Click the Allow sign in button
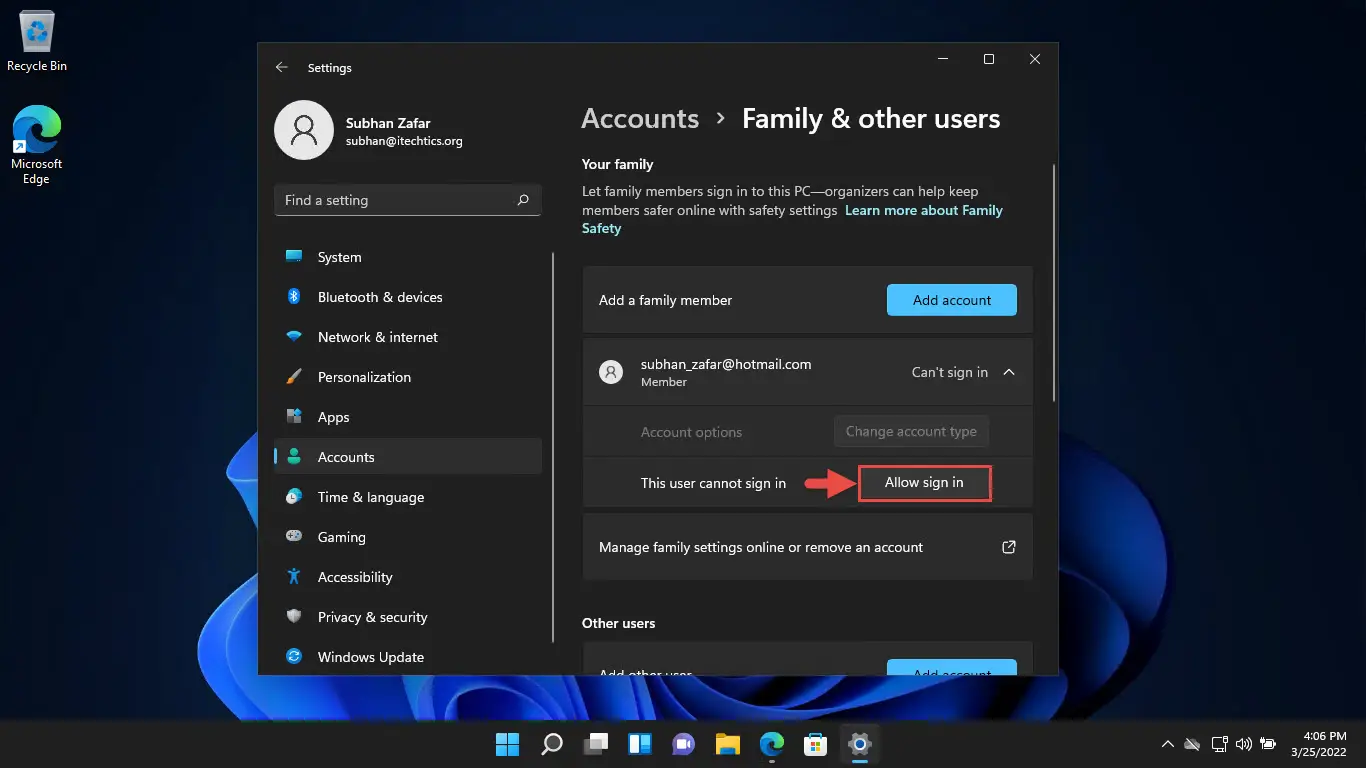 pyautogui.click(x=924, y=483)
